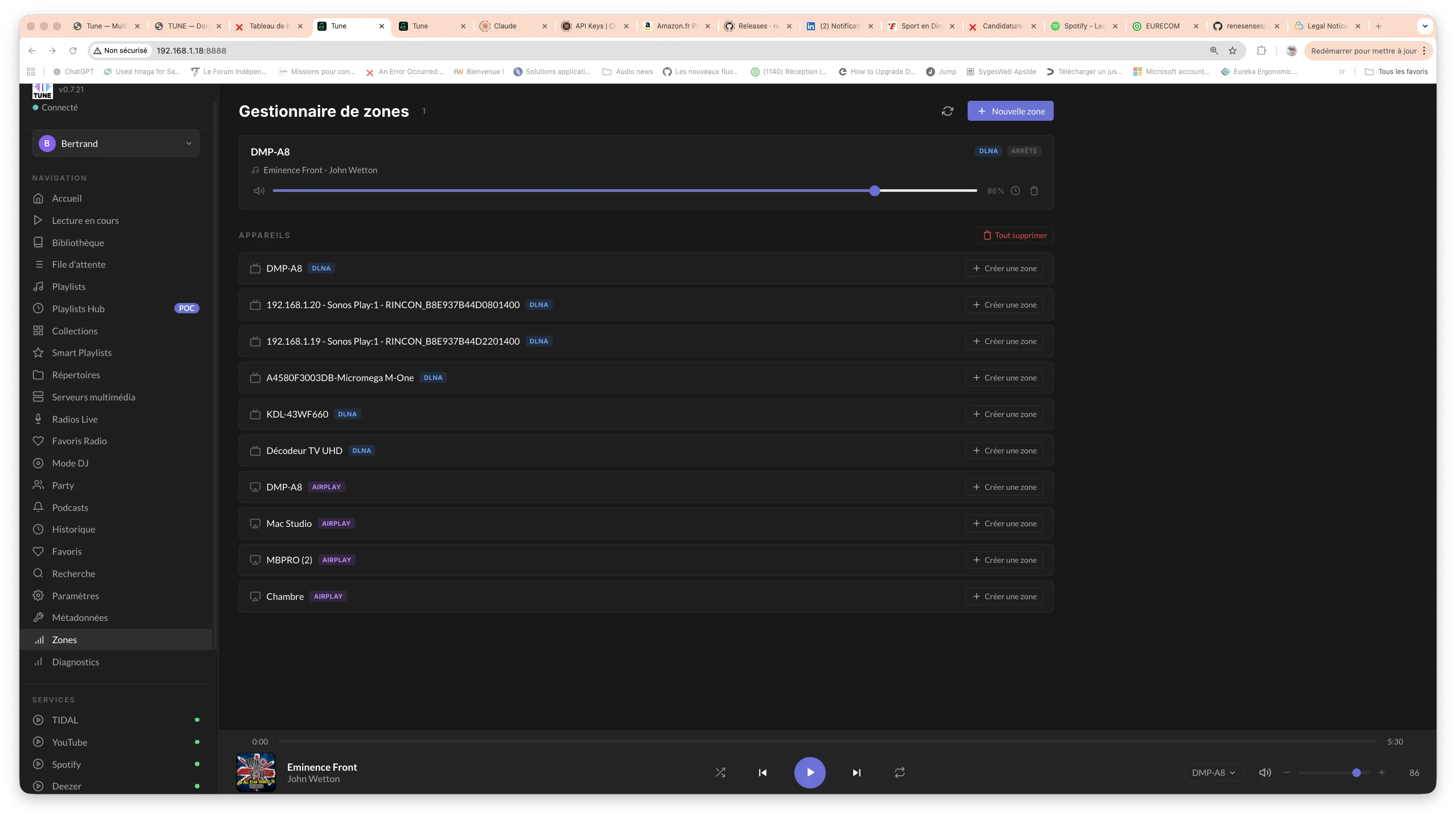Open the DMP-A8 output selector dropdown
1456x818 pixels.
[1213, 772]
